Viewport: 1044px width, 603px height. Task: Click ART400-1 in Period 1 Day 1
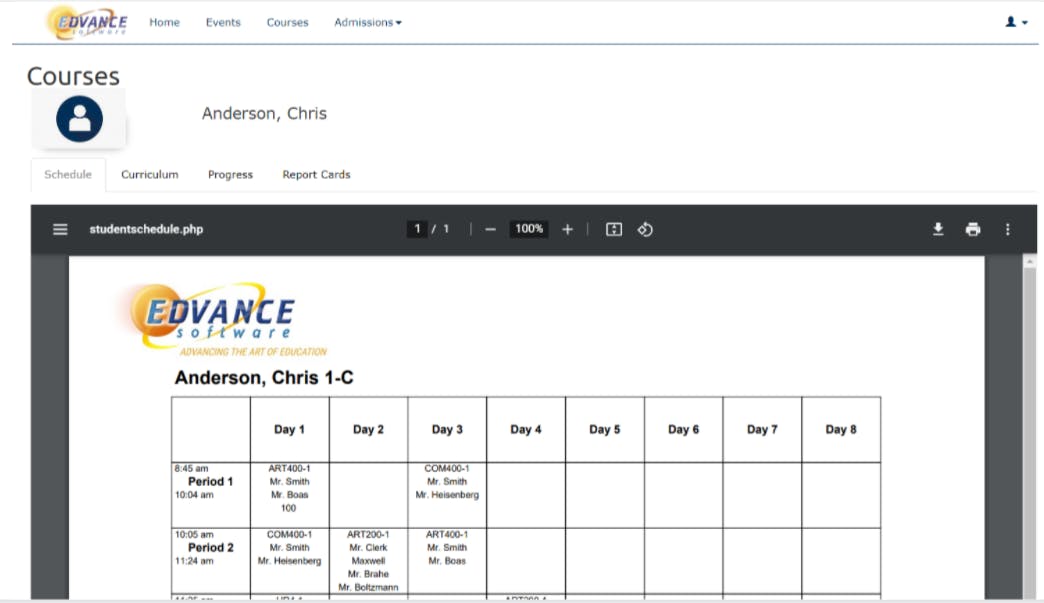(289, 469)
